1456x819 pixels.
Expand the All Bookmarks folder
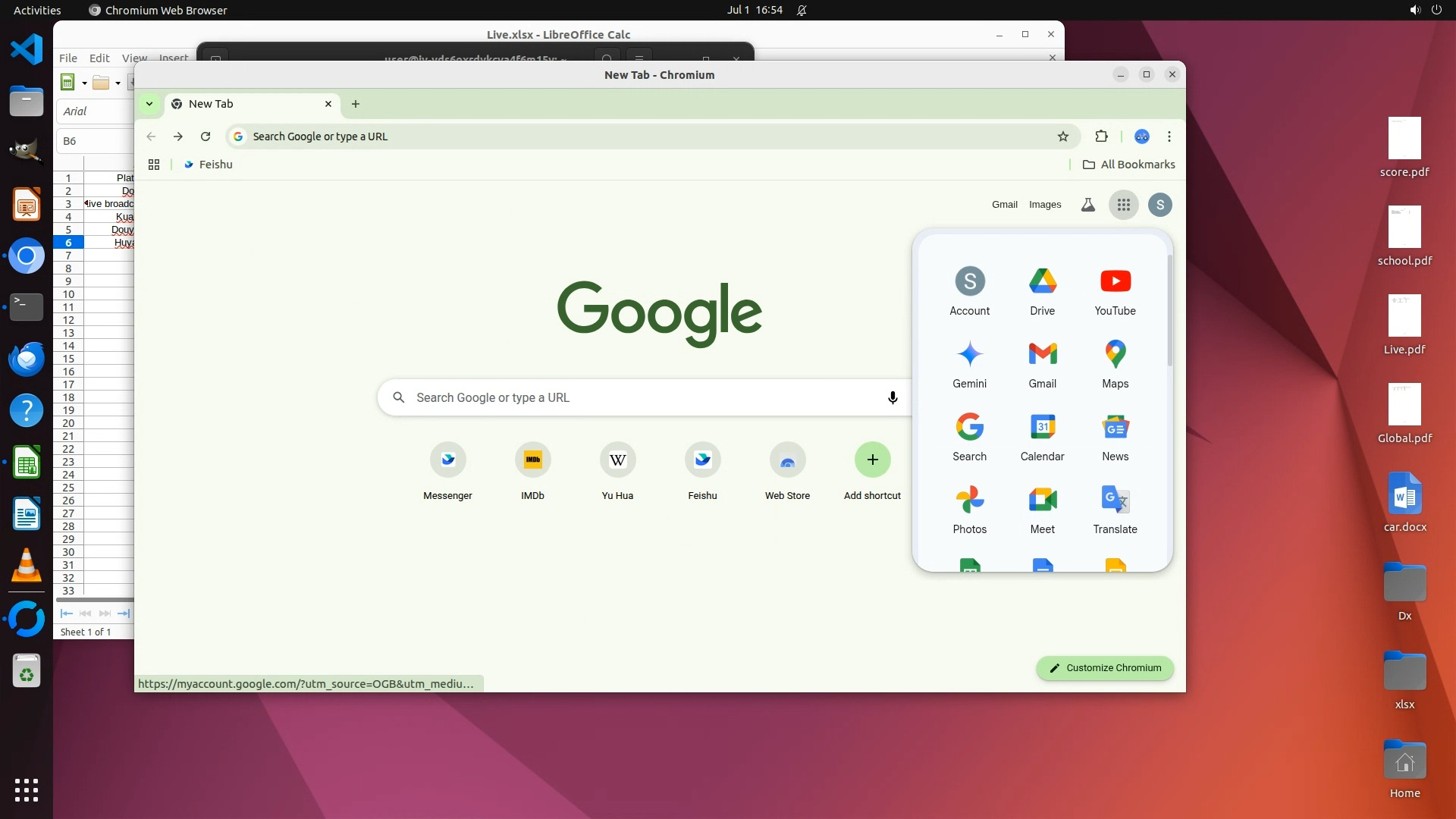click(x=1128, y=165)
